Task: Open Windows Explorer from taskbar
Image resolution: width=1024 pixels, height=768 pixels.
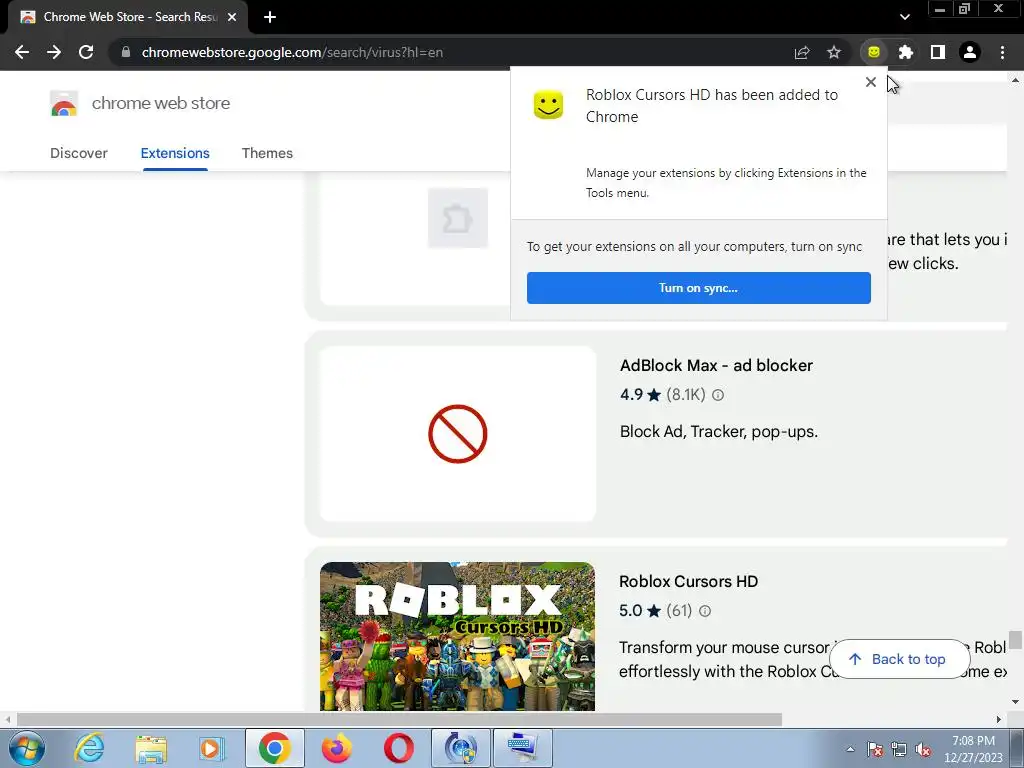Action: pyautogui.click(x=151, y=748)
